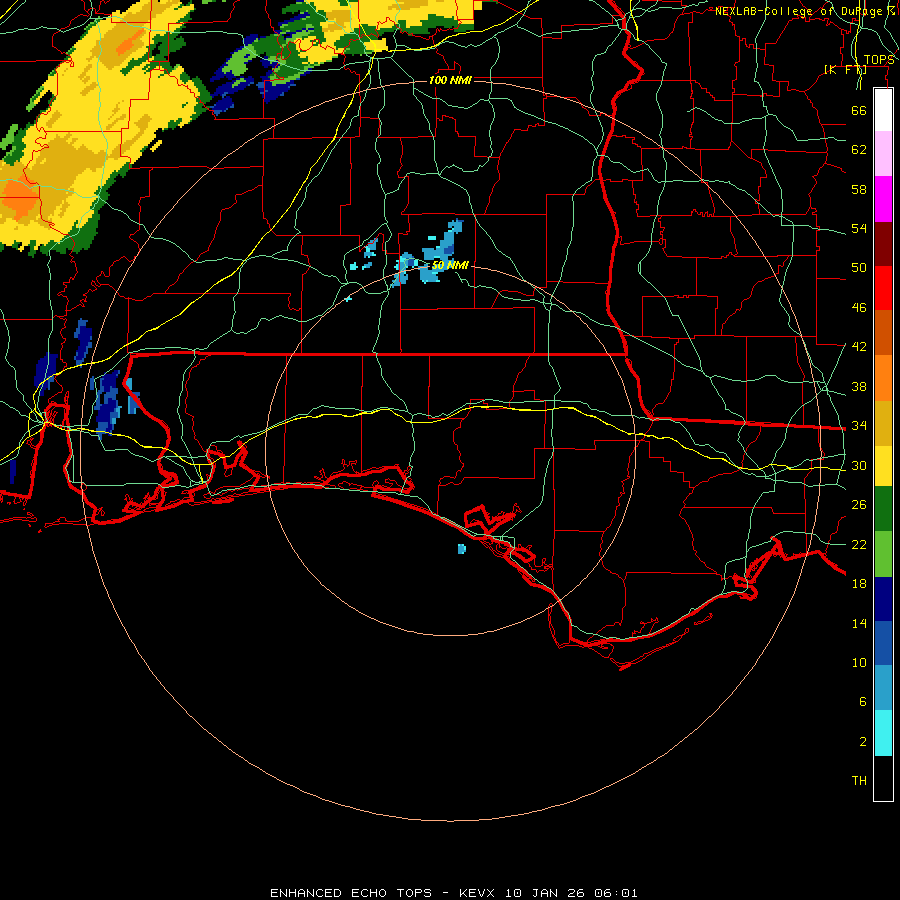Screen dimensions: 900x900
Task: Click the 'KEVX' radar site identifier
Action: [476, 893]
